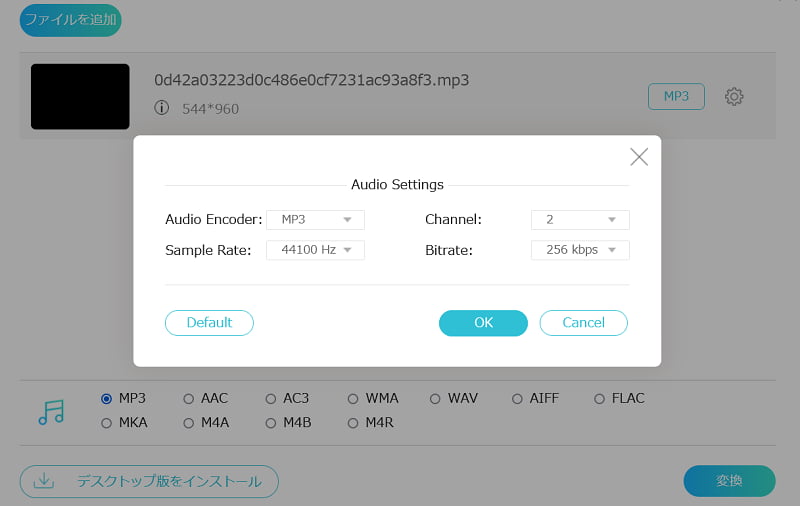Close the Audio Settings dialog with X
Image resolution: width=800 pixels, height=506 pixels.
click(639, 157)
